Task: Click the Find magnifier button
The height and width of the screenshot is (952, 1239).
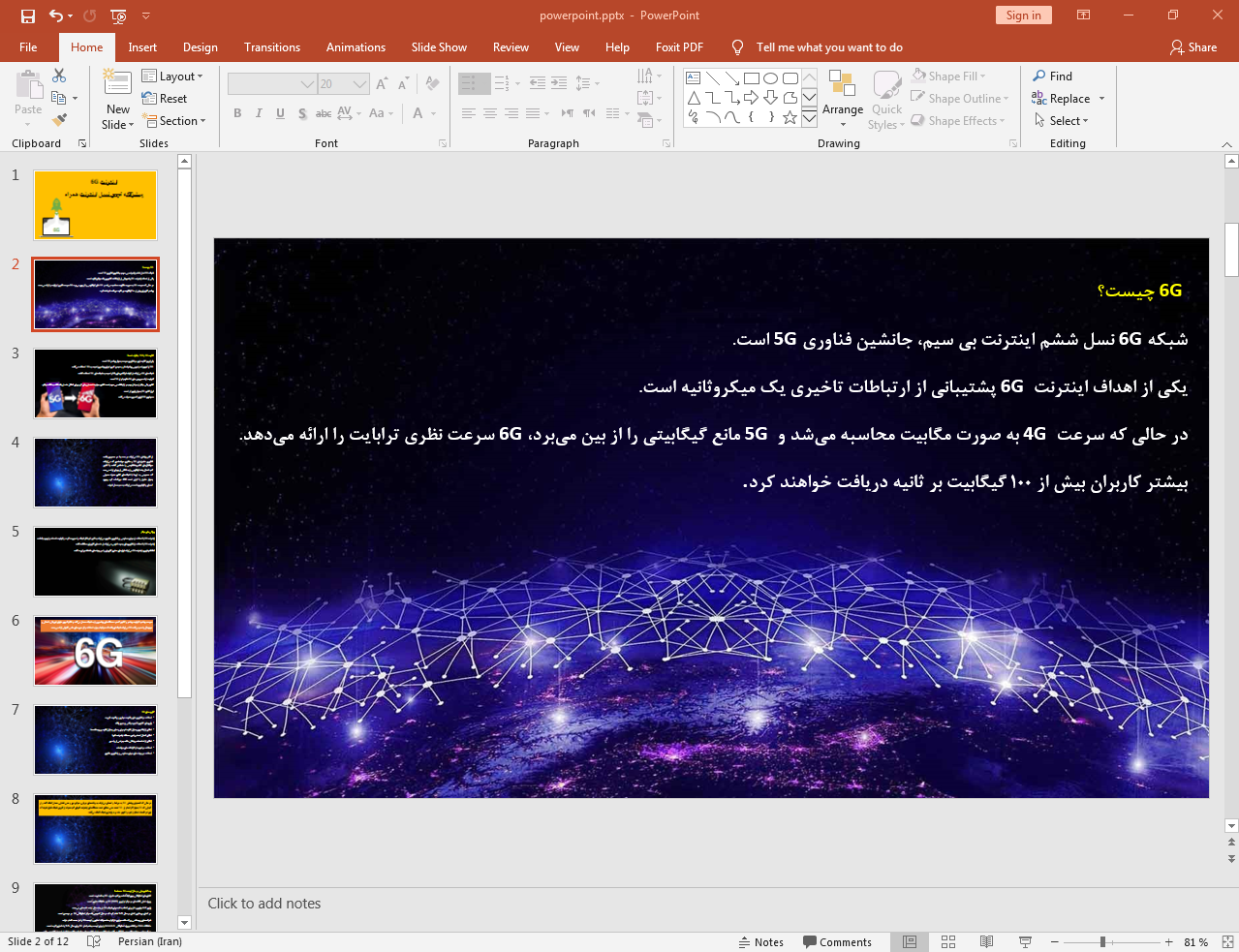Action: click(1053, 77)
